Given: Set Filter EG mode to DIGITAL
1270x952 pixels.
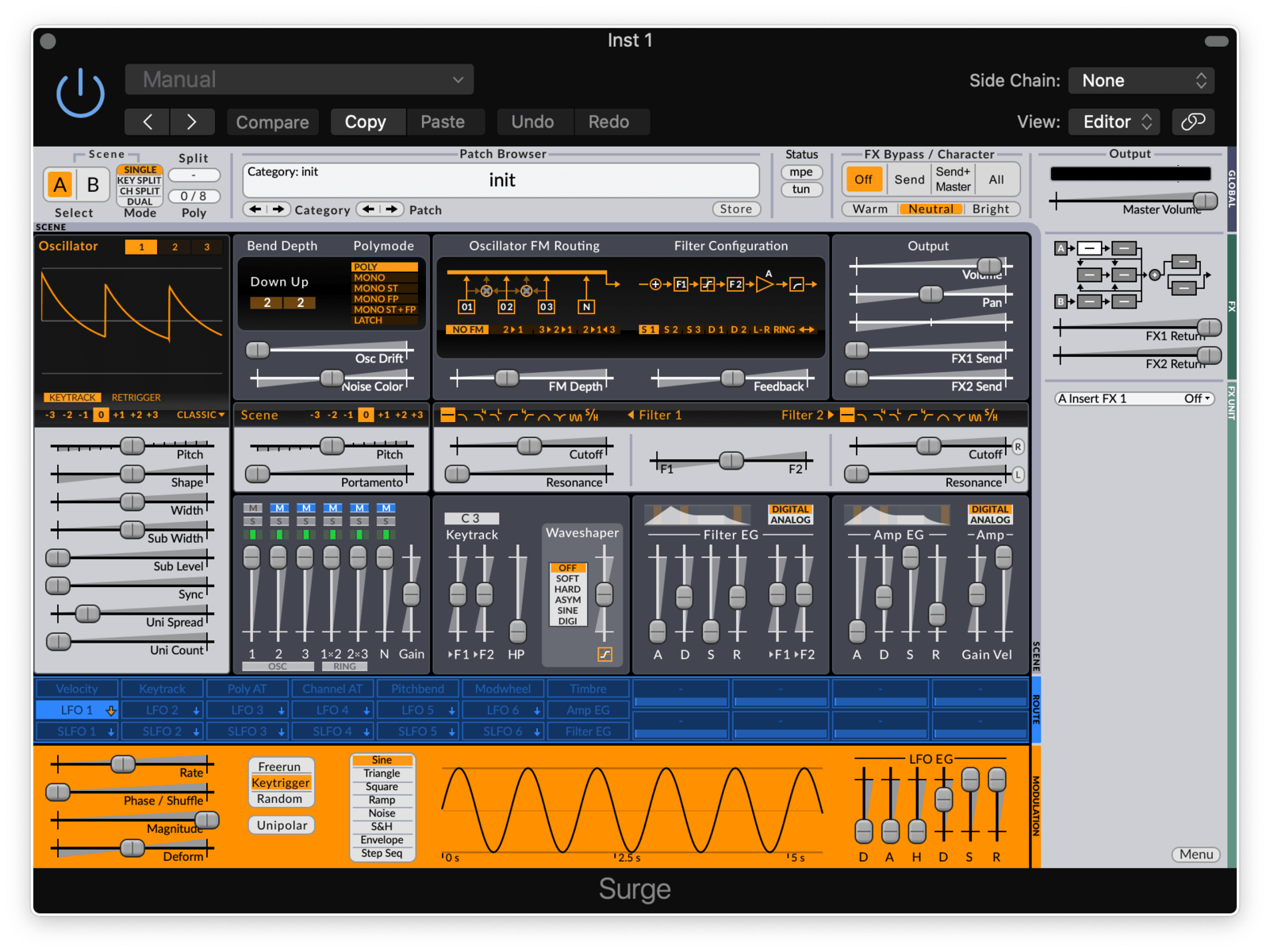Looking at the screenshot, I should coord(790,509).
